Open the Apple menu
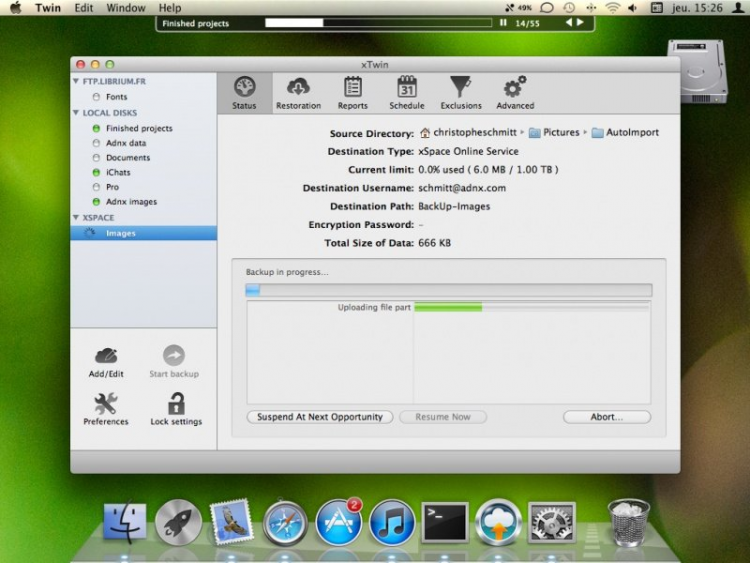Image resolution: width=750 pixels, height=563 pixels. click(16, 8)
